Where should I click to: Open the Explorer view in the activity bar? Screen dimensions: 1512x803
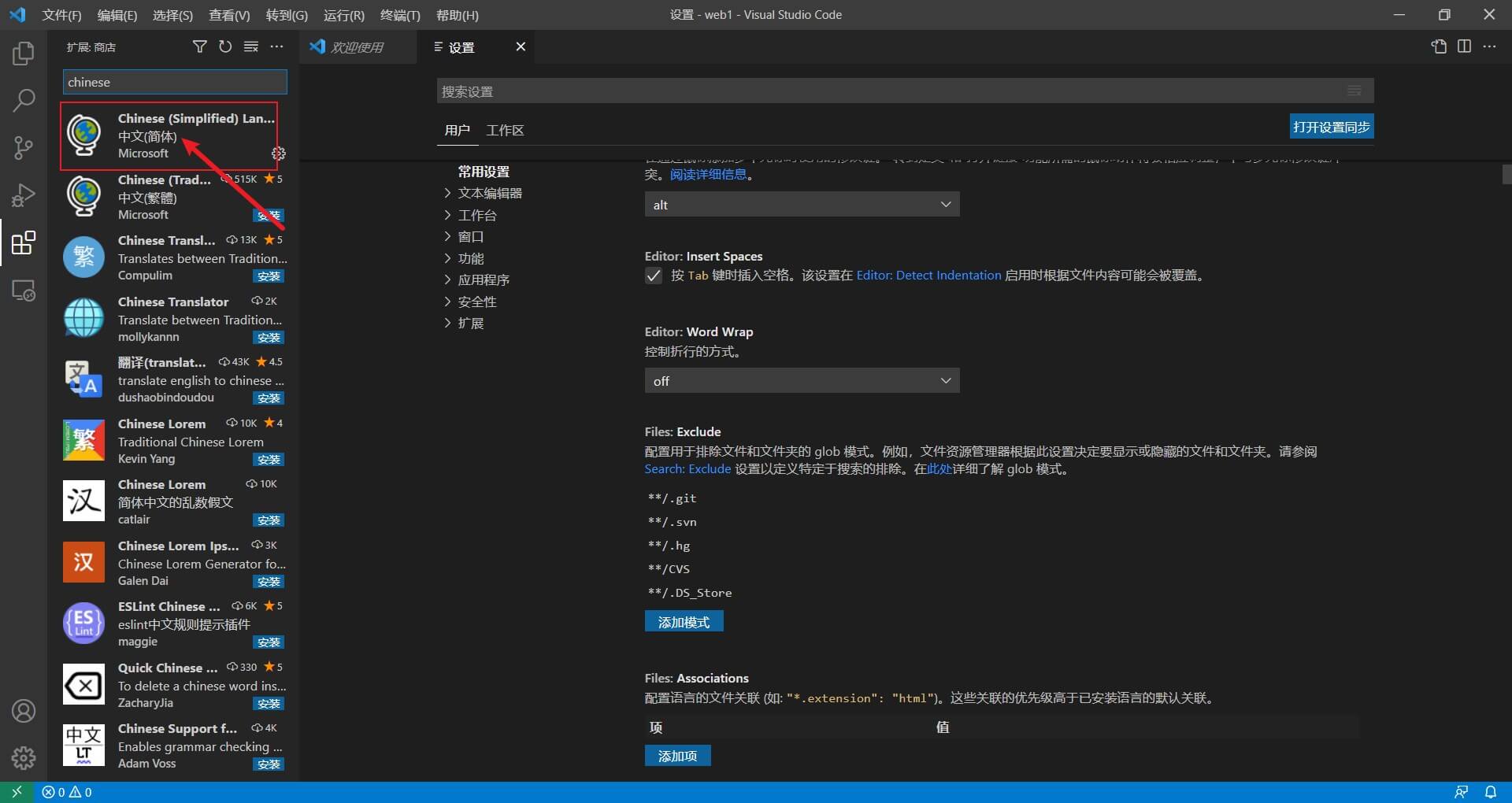coord(24,54)
